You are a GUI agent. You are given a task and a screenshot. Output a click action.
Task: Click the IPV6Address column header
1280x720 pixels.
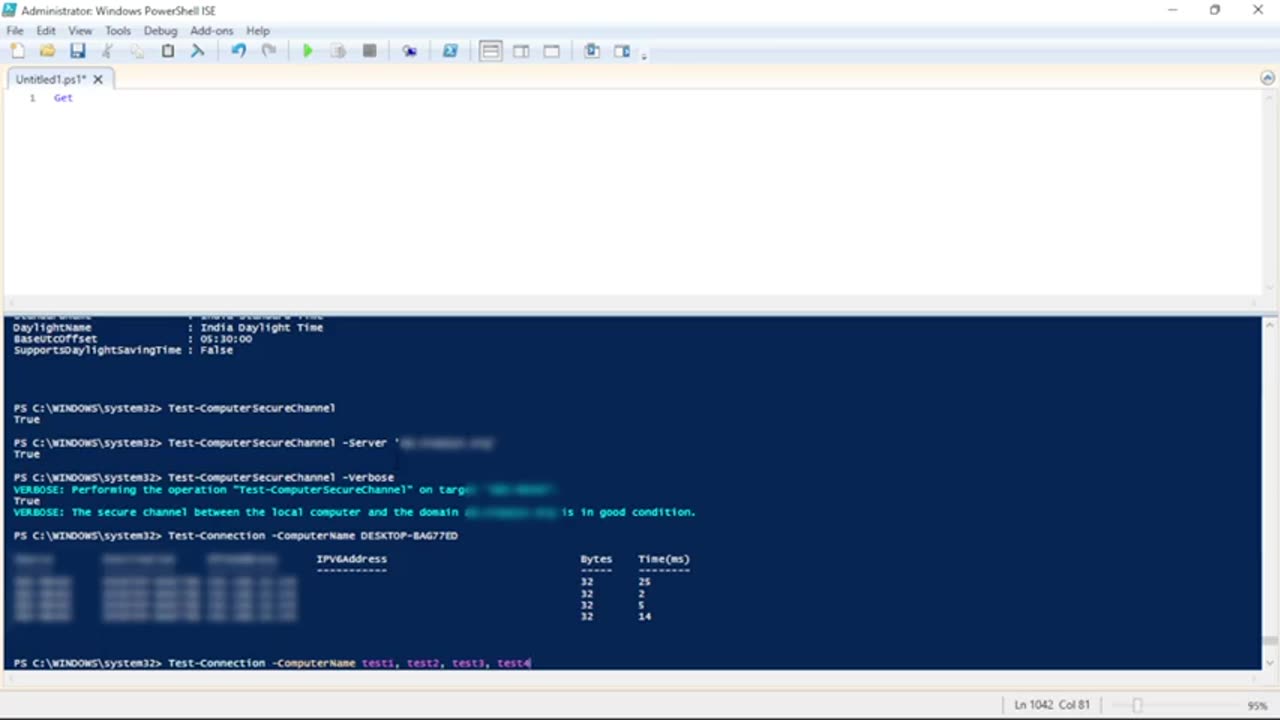351,559
